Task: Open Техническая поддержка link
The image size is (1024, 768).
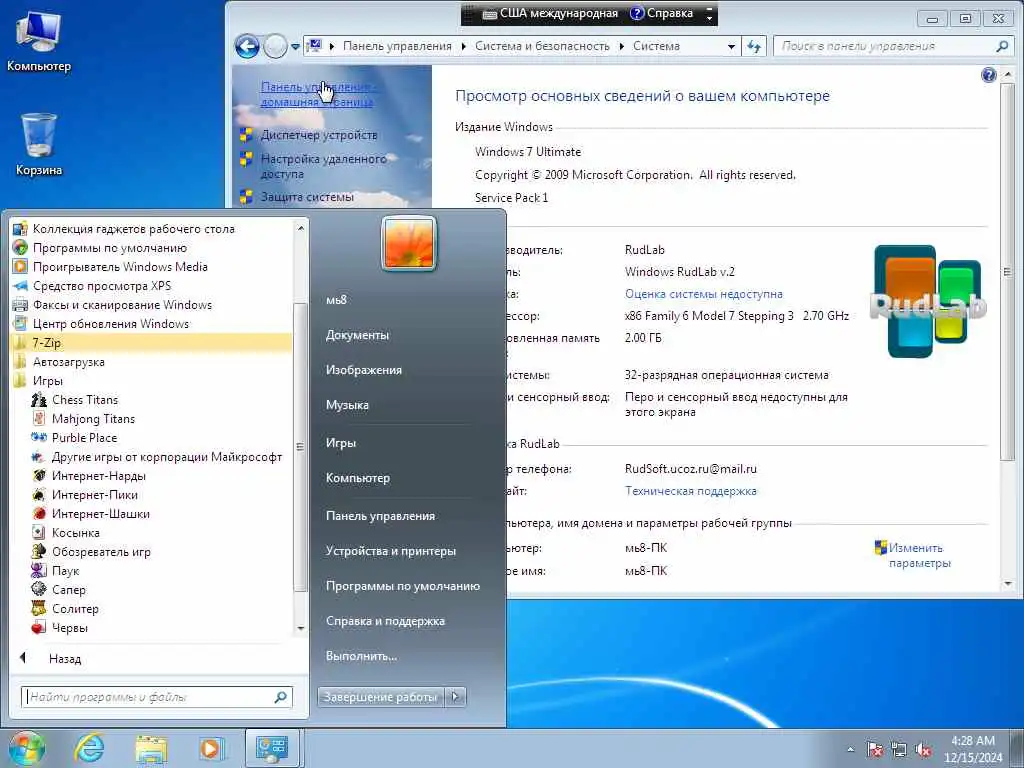Action: 690,491
